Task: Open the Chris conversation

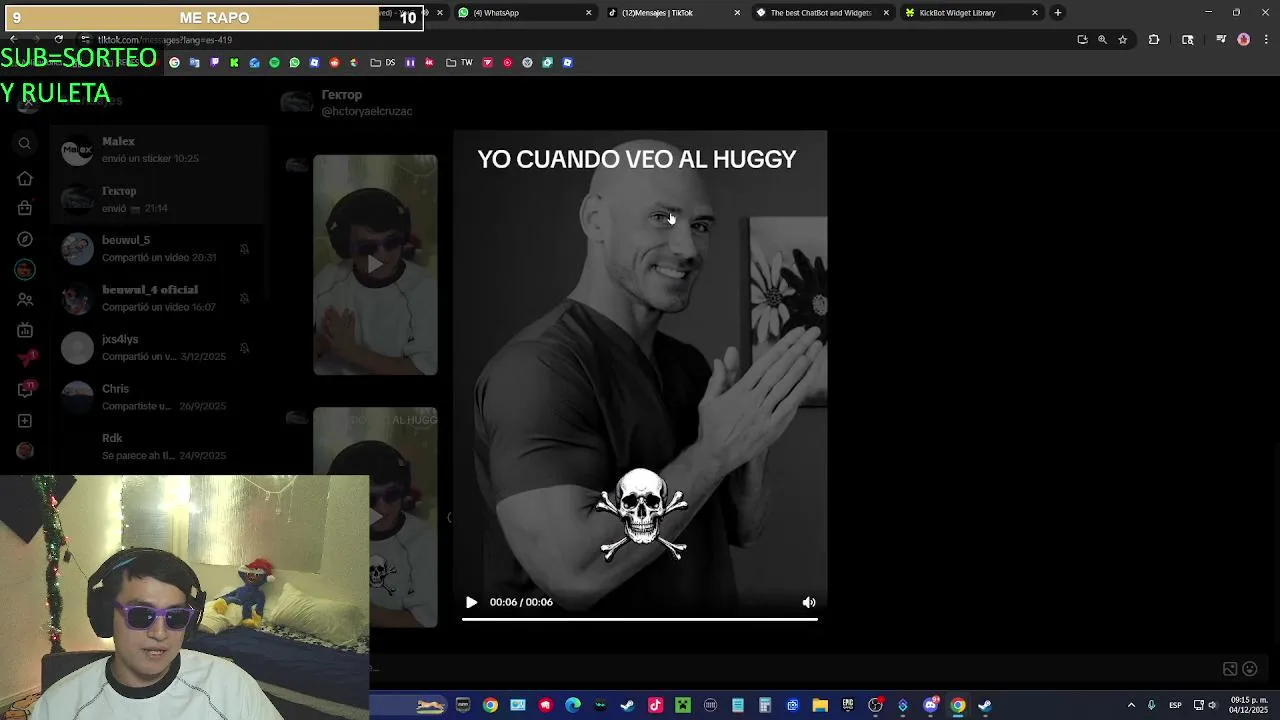Action: 158,397
